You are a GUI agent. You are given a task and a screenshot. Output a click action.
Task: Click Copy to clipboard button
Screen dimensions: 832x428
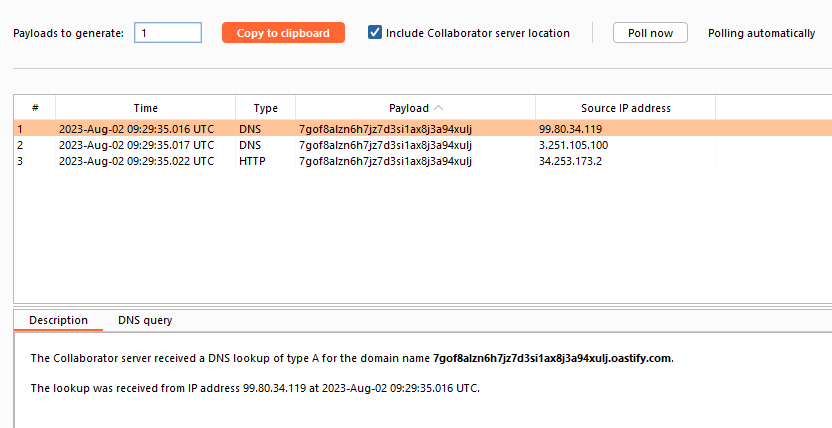click(283, 33)
